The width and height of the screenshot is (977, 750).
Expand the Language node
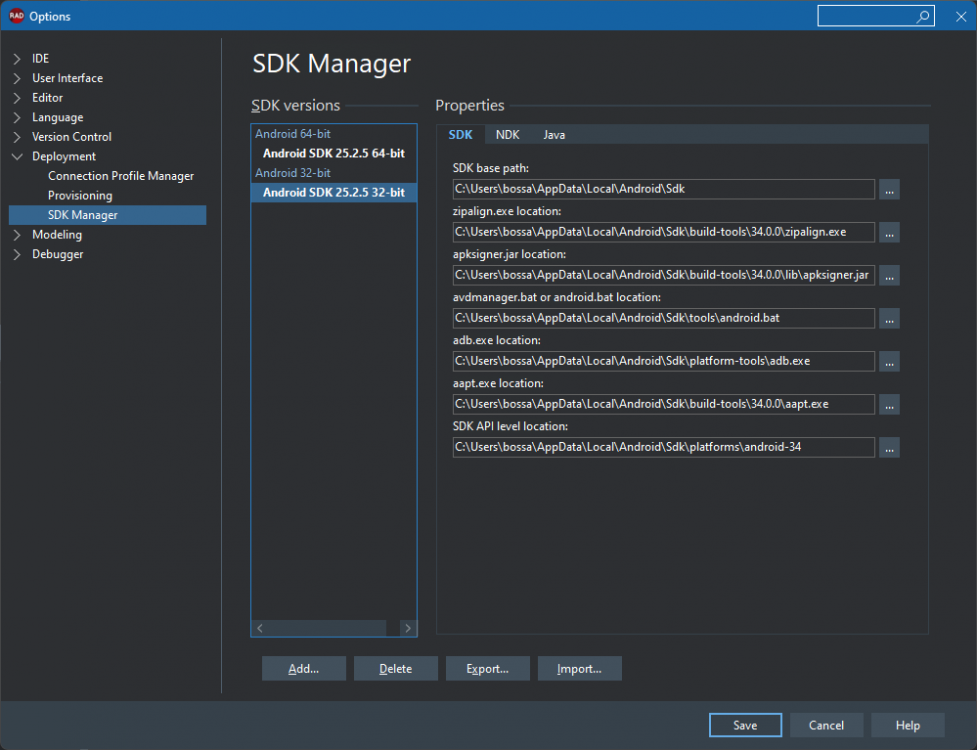(17, 118)
